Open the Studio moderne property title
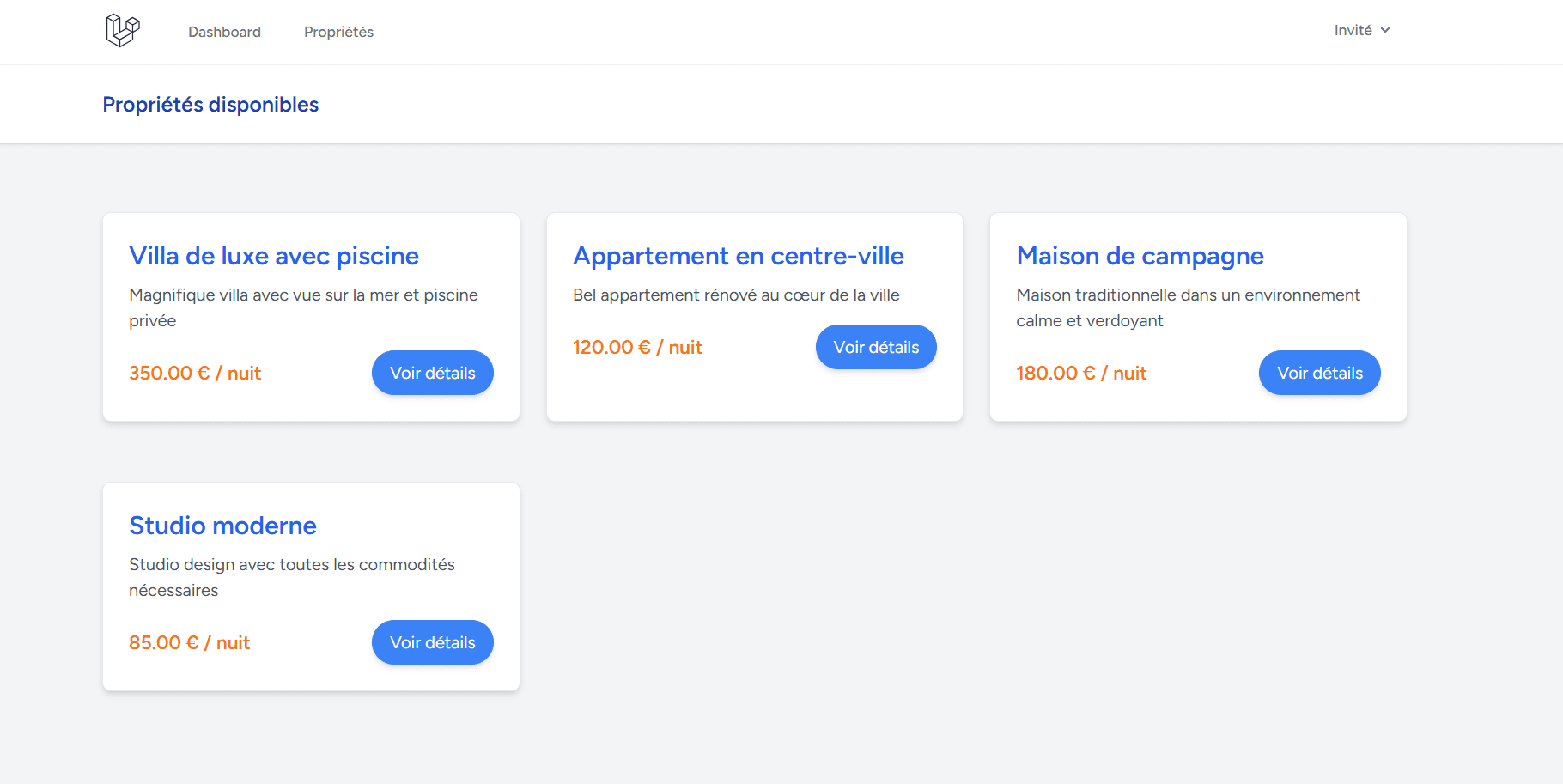The height and width of the screenshot is (784, 1563). click(222, 525)
